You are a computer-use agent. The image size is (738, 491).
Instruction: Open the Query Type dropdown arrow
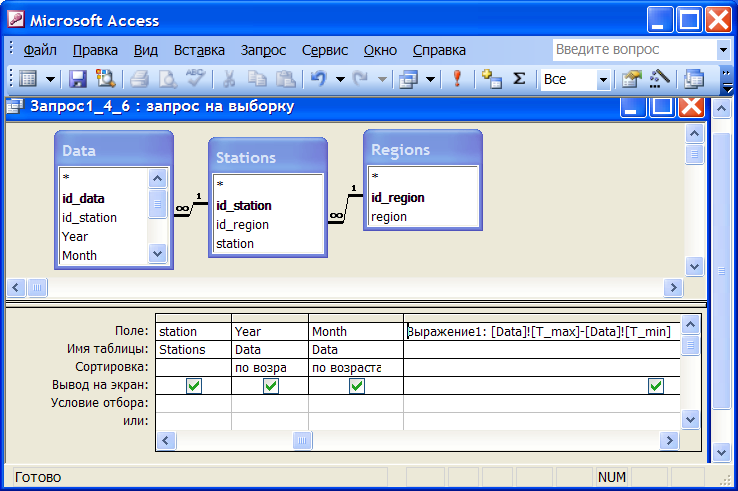tap(430, 79)
